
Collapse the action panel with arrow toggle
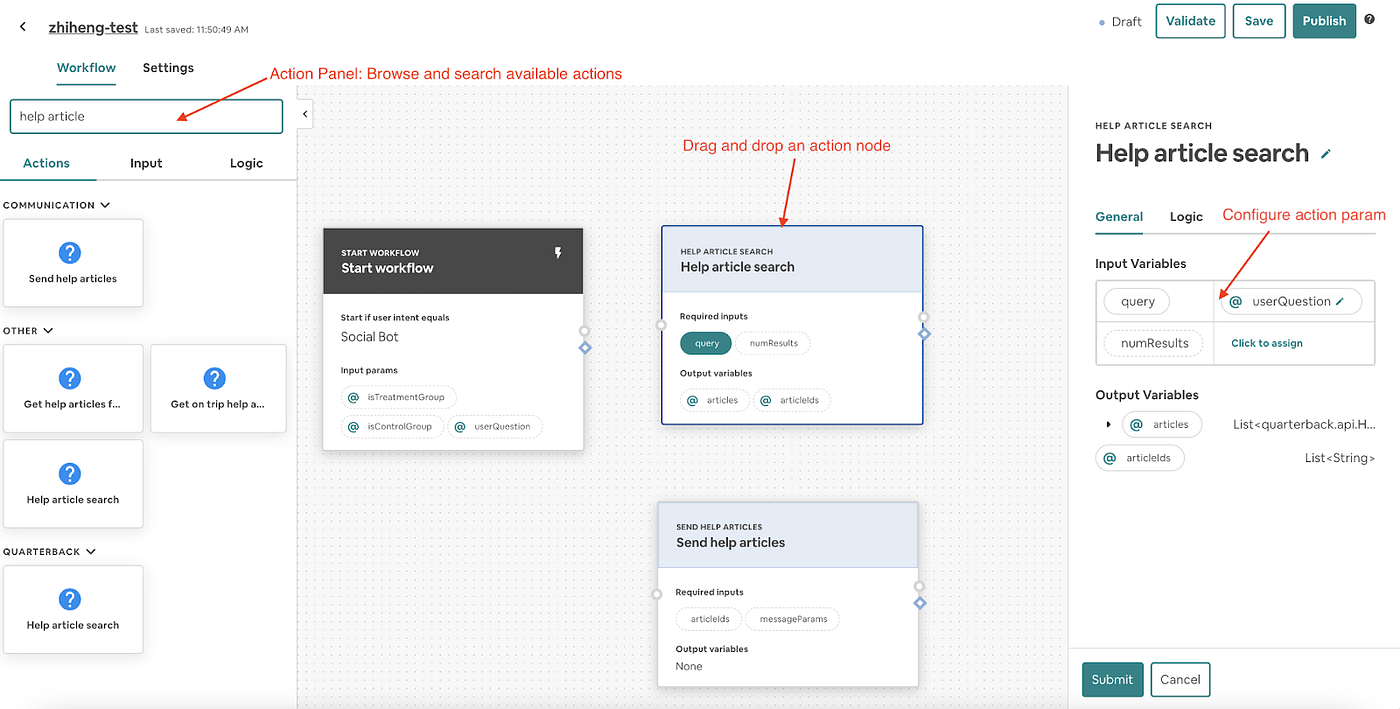[306, 115]
